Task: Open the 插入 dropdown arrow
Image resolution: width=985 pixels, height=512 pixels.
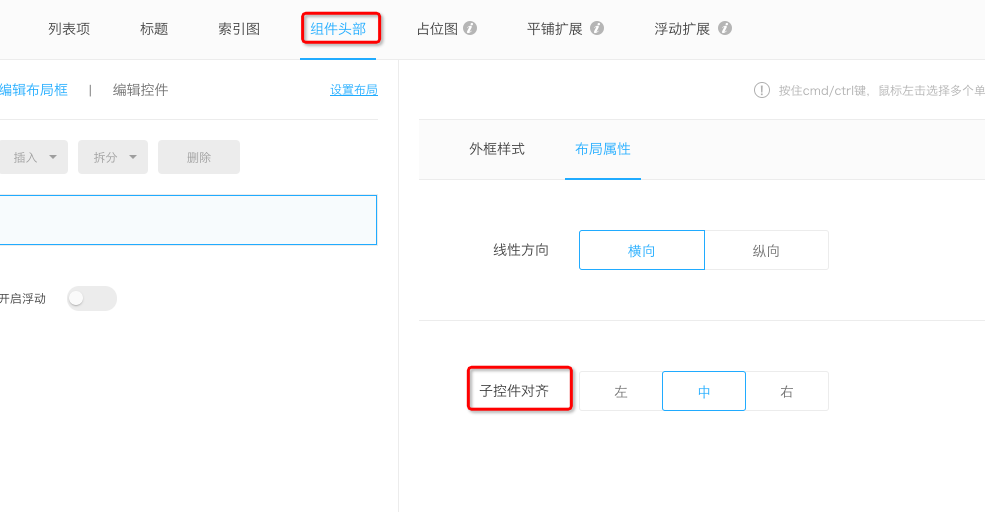Action: pyautogui.click(x=53, y=157)
